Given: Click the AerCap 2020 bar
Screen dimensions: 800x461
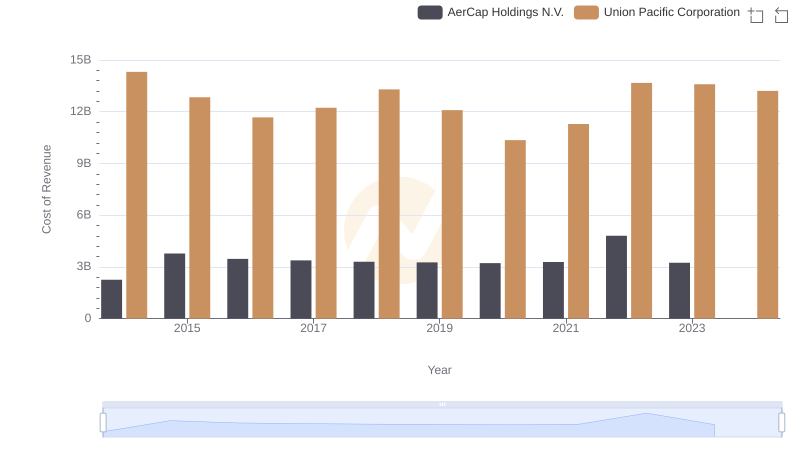Looking at the screenshot, I should point(490,291).
